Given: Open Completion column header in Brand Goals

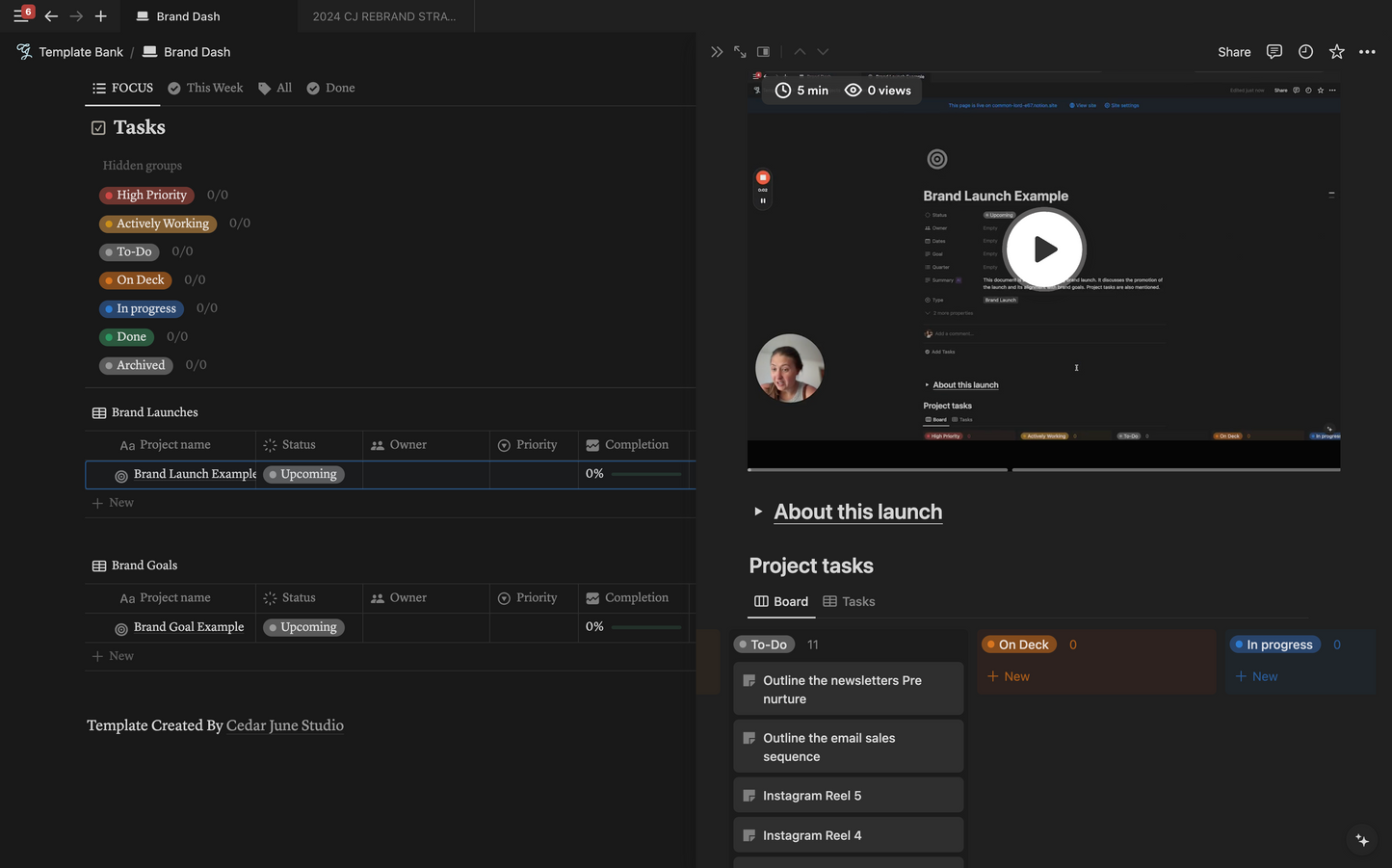Looking at the screenshot, I should (634, 598).
